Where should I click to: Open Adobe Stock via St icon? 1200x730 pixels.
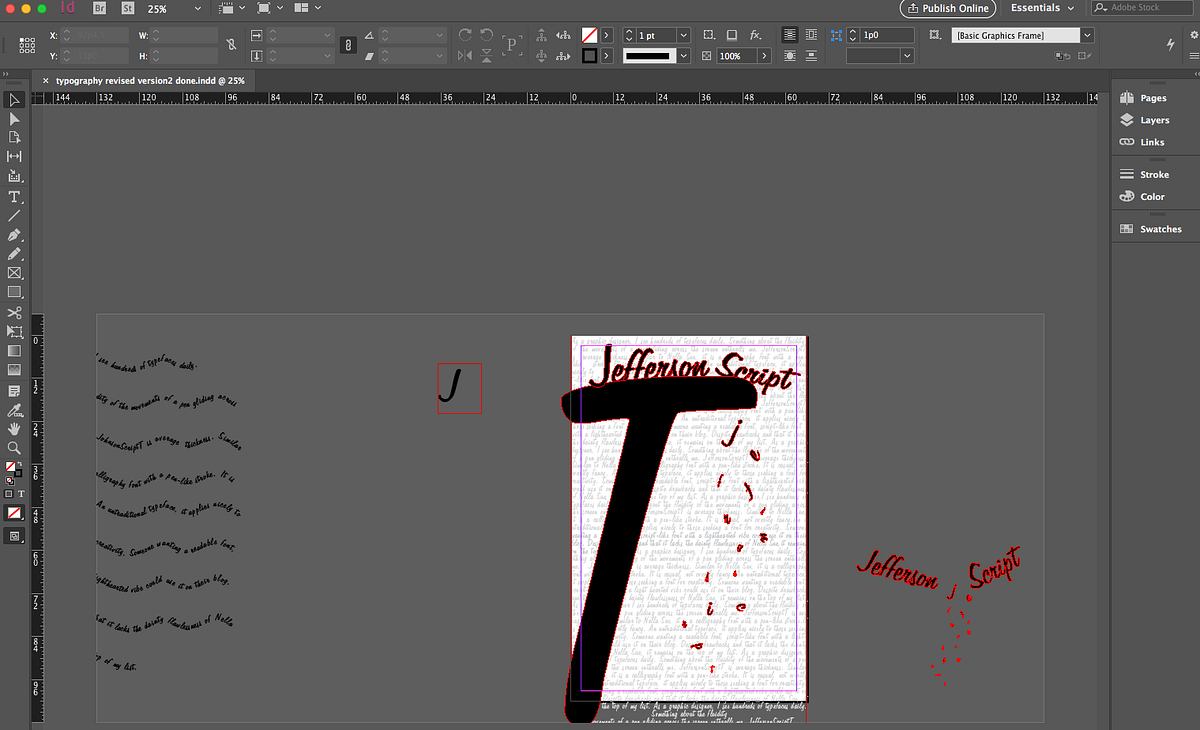pos(128,8)
